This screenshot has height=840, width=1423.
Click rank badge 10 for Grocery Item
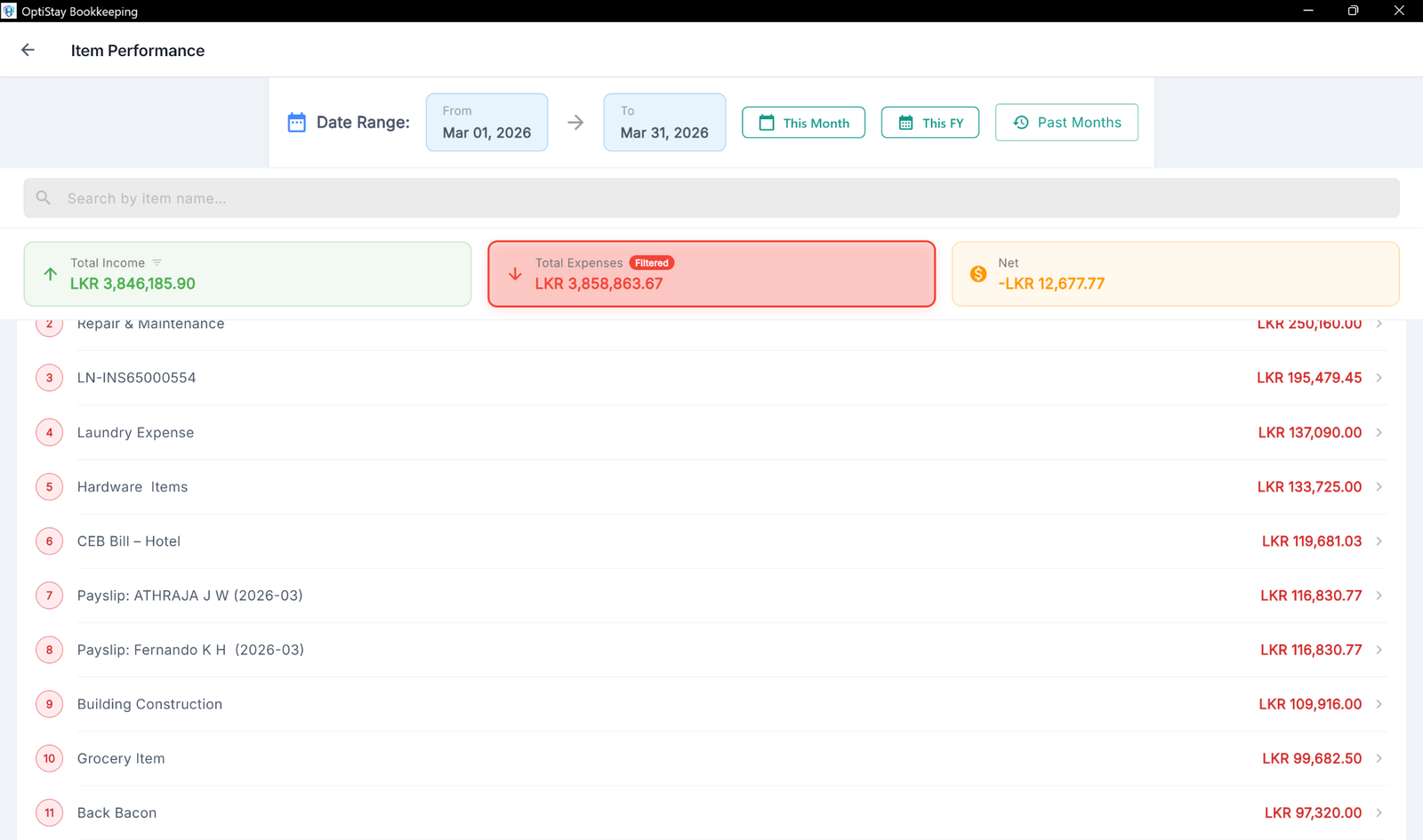coord(49,757)
